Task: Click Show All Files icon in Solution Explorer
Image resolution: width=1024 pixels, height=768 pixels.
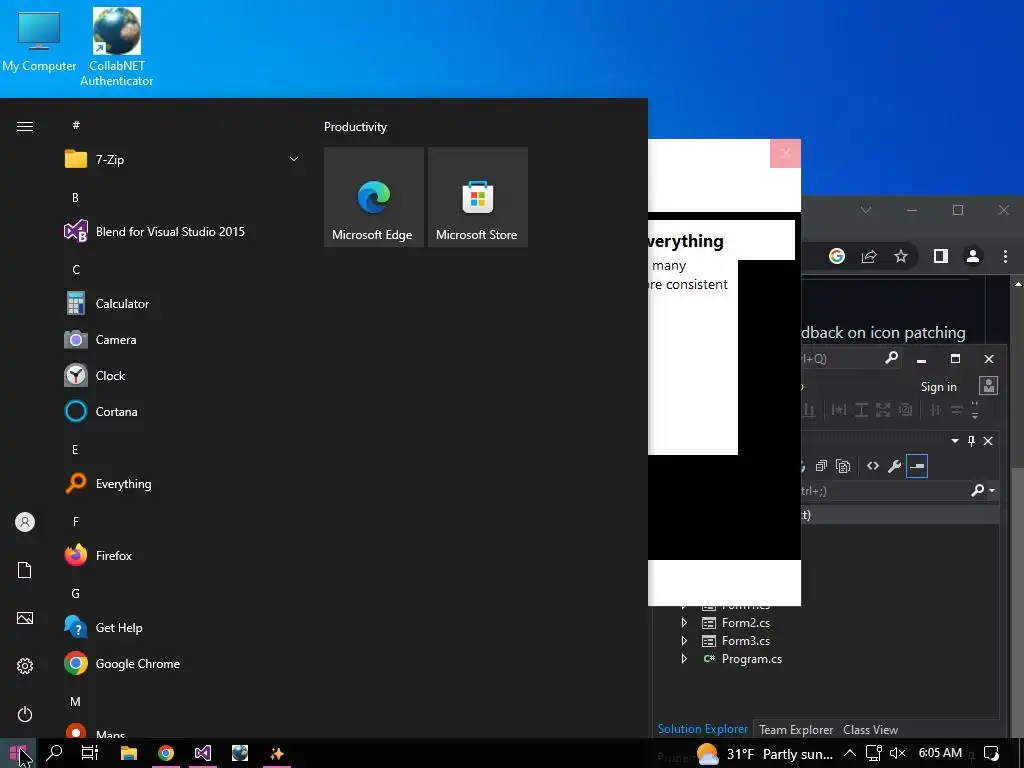Action: click(842, 466)
